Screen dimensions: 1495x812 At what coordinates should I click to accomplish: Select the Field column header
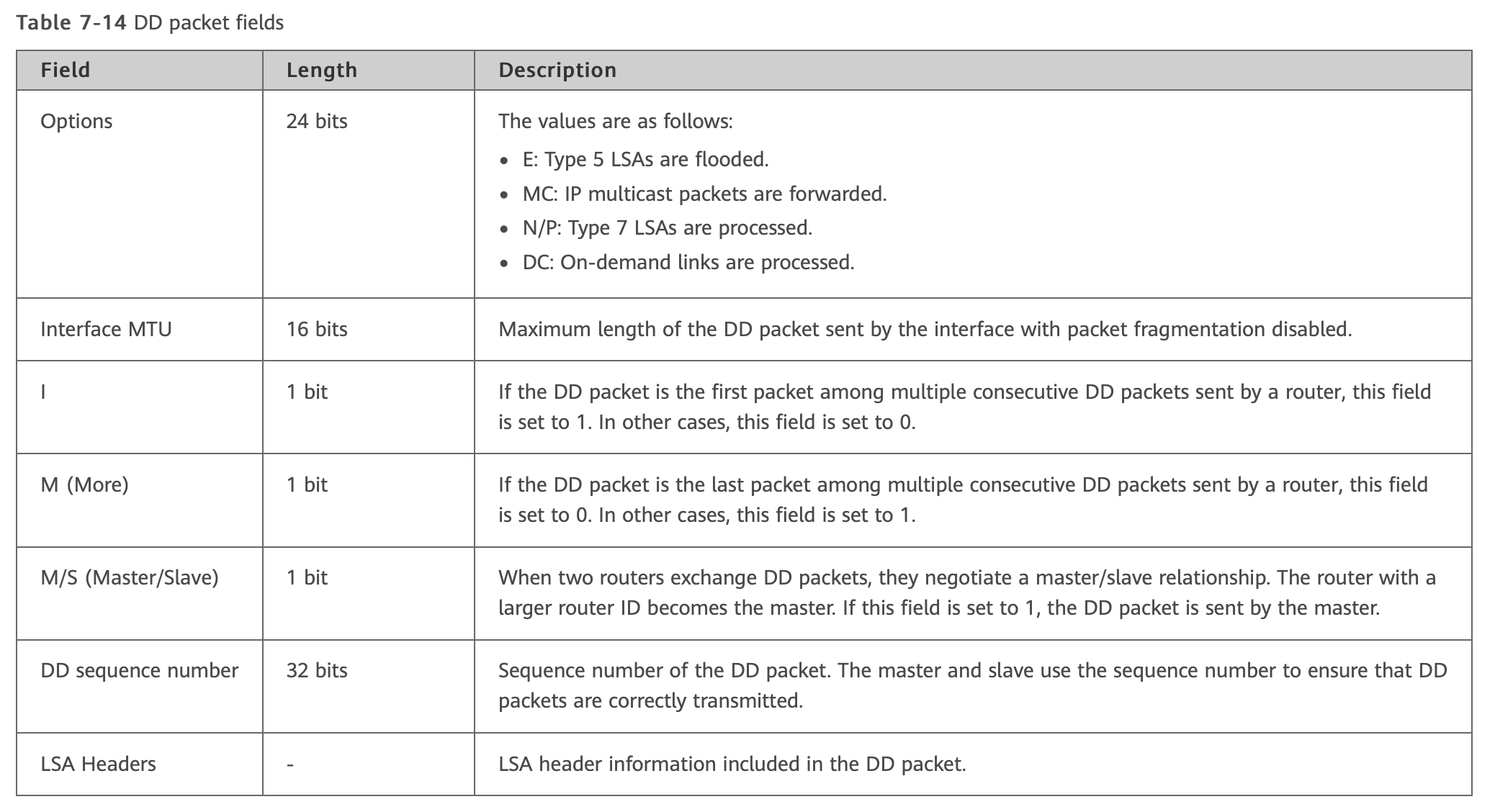[x=66, y=70]
